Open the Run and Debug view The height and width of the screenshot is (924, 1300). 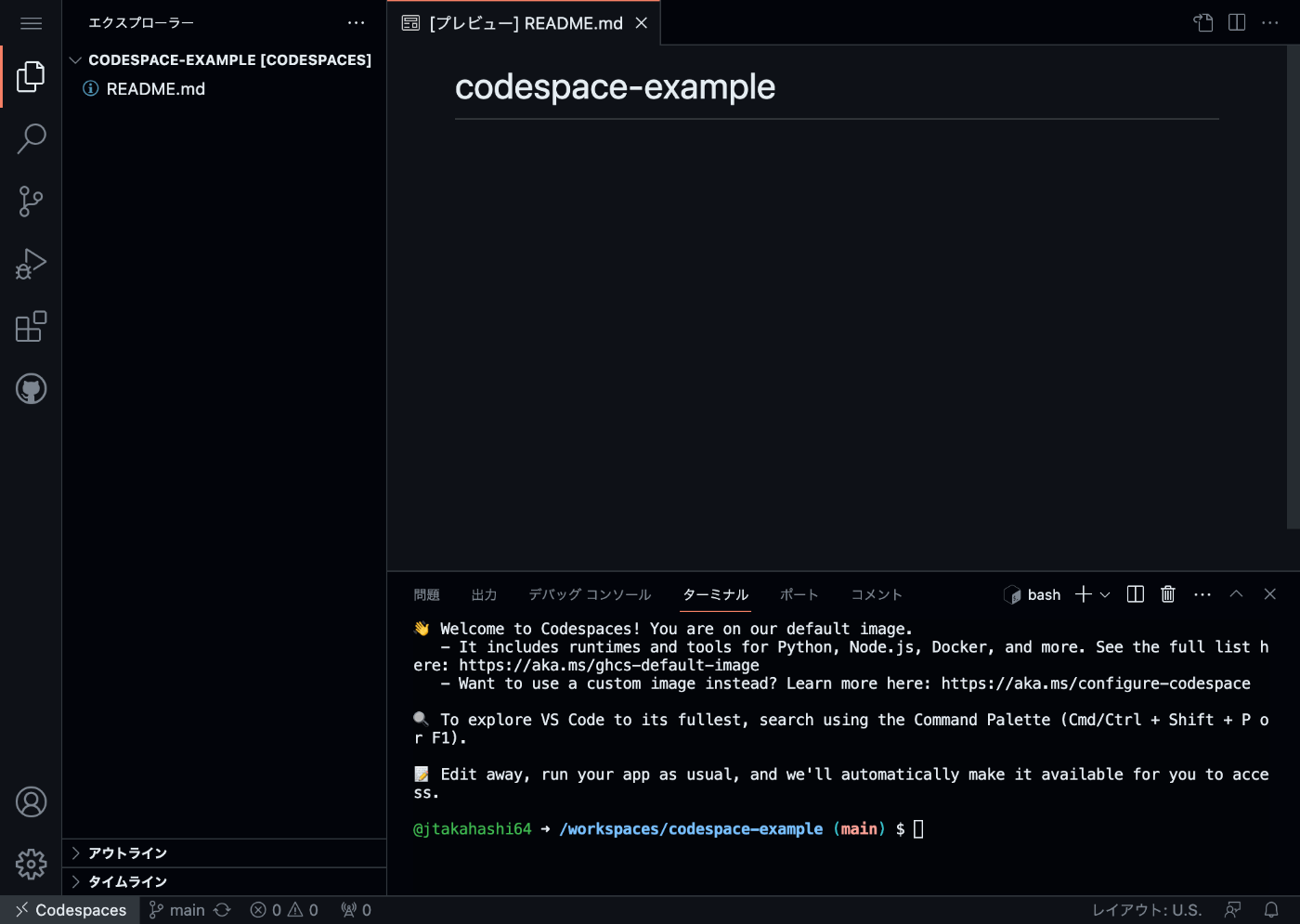(31, 264)
